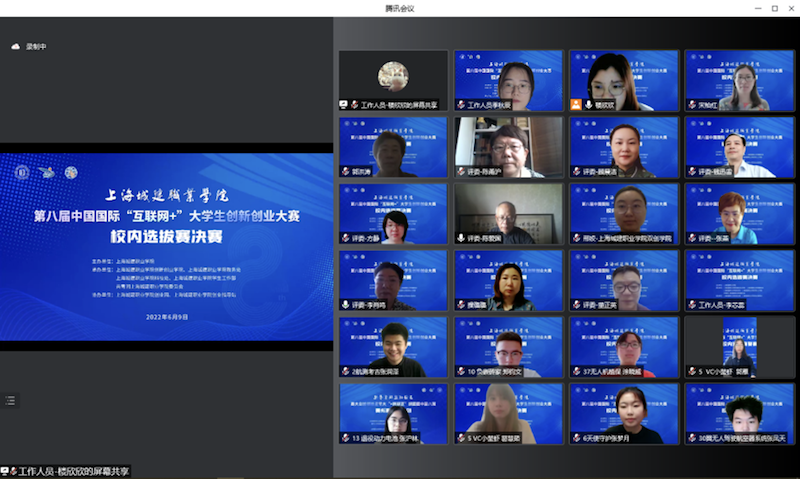Click the screen-share icon in bottom-left sharing label
The height and width of the screenshot is (479, 800).
pos(5,471)
